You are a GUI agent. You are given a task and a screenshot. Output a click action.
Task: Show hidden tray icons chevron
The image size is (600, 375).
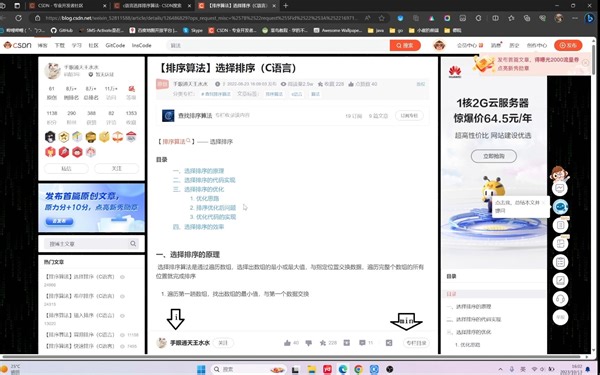point(500,369)
